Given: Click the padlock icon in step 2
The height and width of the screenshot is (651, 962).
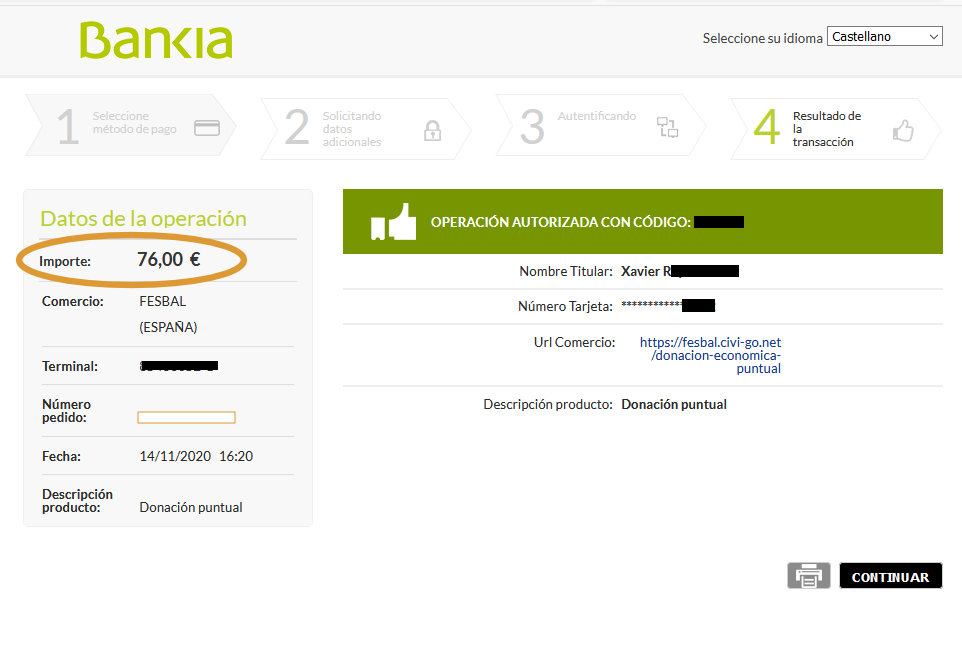Looking at the screenshot, I should (432, 130).
